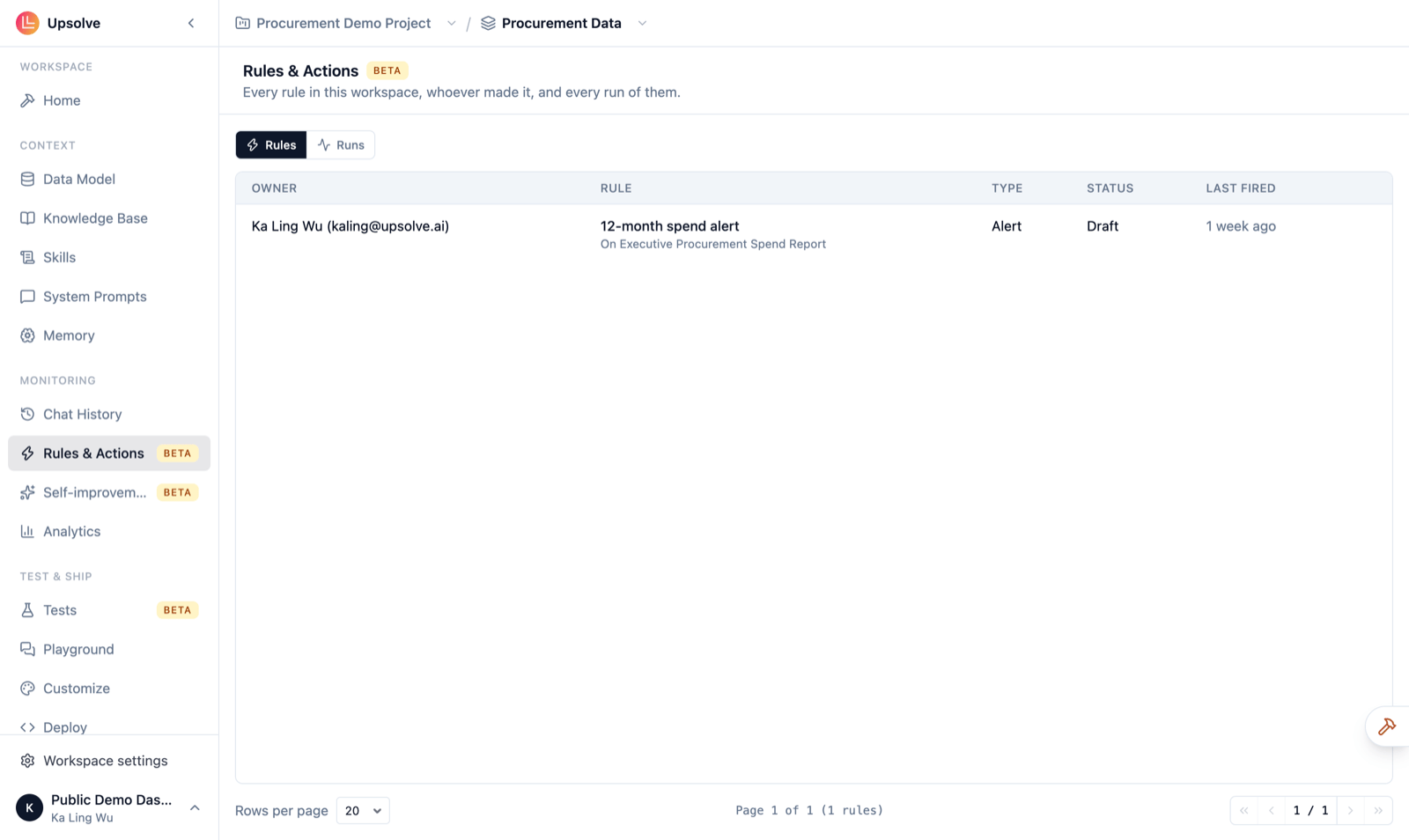Click the page number 1 / 1 field
The image size is (1409, 840).
(x=1310, y=810)
